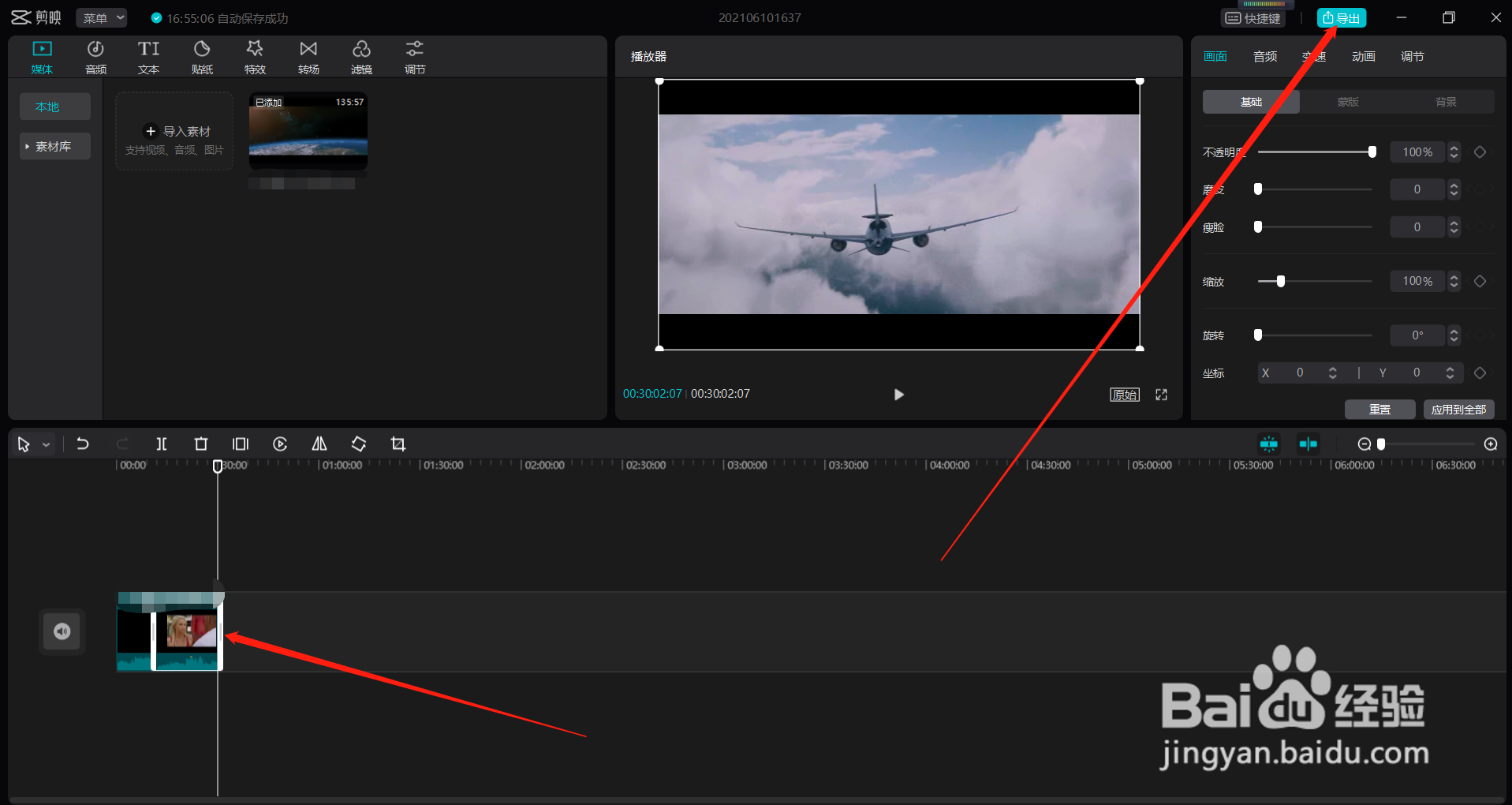Click the 瘦脸 face slimming slider
Image resolution: width=1512 pixels, height=805 pixels.
pyautogui.click(x=1316, y=227)
